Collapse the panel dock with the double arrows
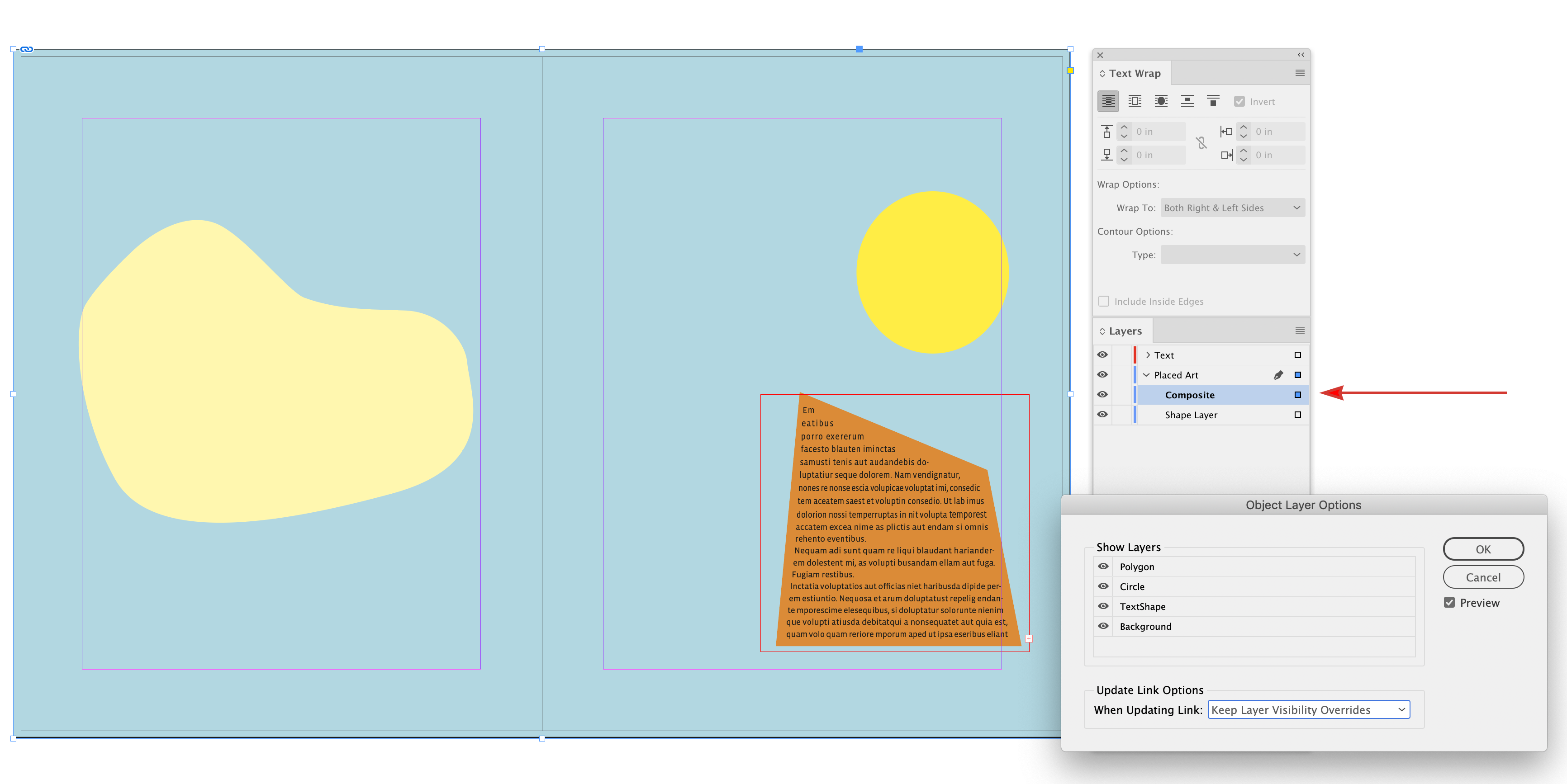The image size is (1567, 784). (1301, 55)
